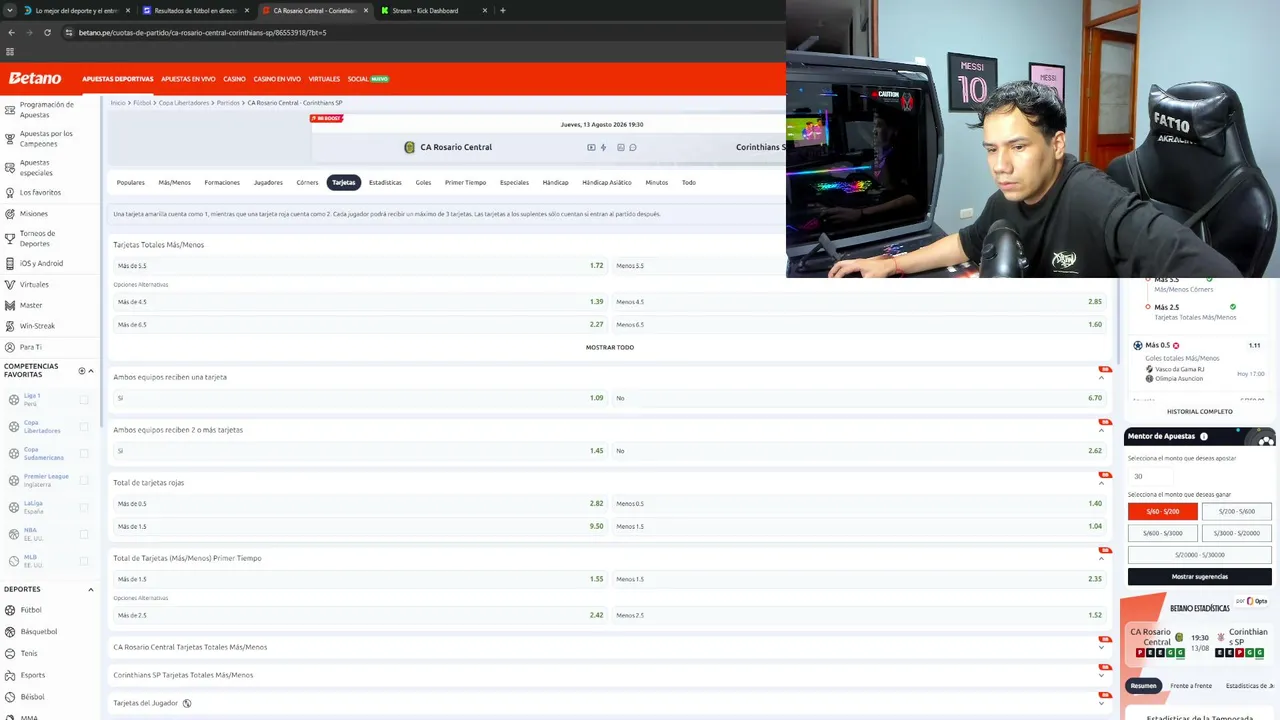Reload the page with the browser refresh icon
Image resolution: width=1280 pixels, height=720 pixels.
pos(47,32)
